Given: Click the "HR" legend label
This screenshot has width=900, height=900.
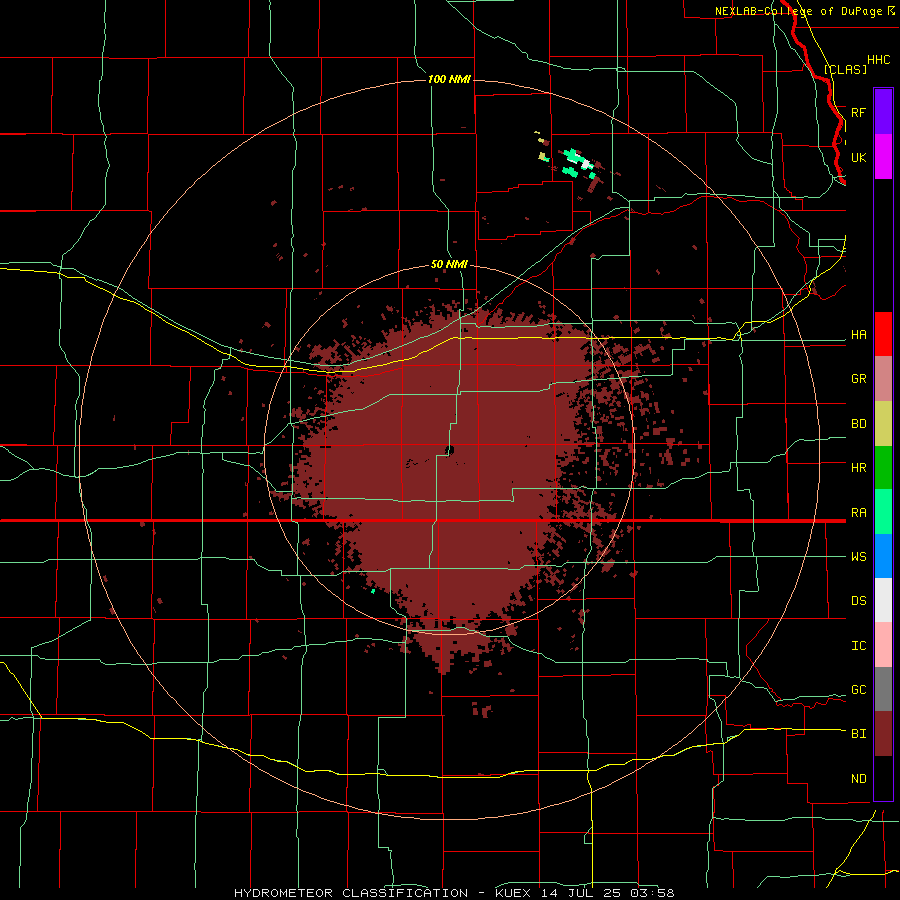Looking at the screenshot, I should (x=858, y=468).
